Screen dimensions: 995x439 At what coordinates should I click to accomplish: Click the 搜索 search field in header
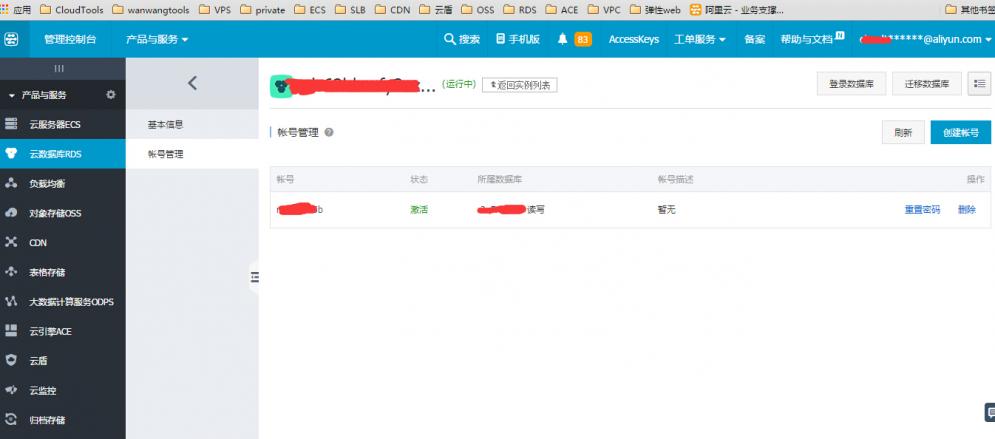coord(462,39)
